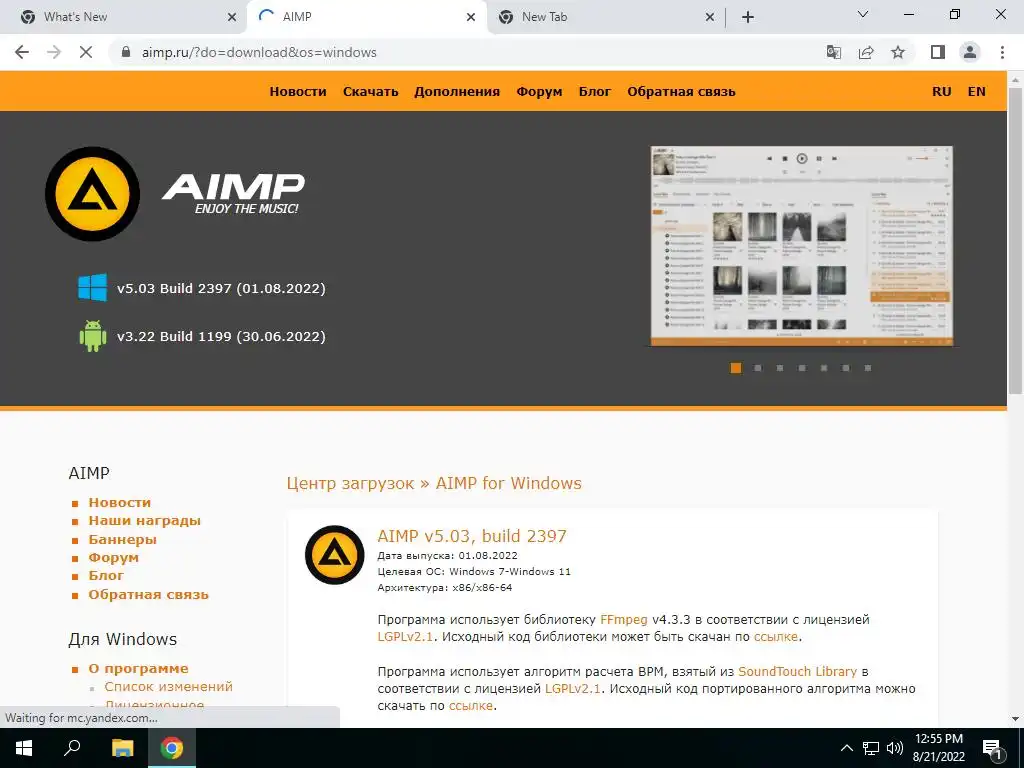Close the AIMP tab
Image resolution: width=1024 pixels, height=768 pixels.
tap(471, 17)
